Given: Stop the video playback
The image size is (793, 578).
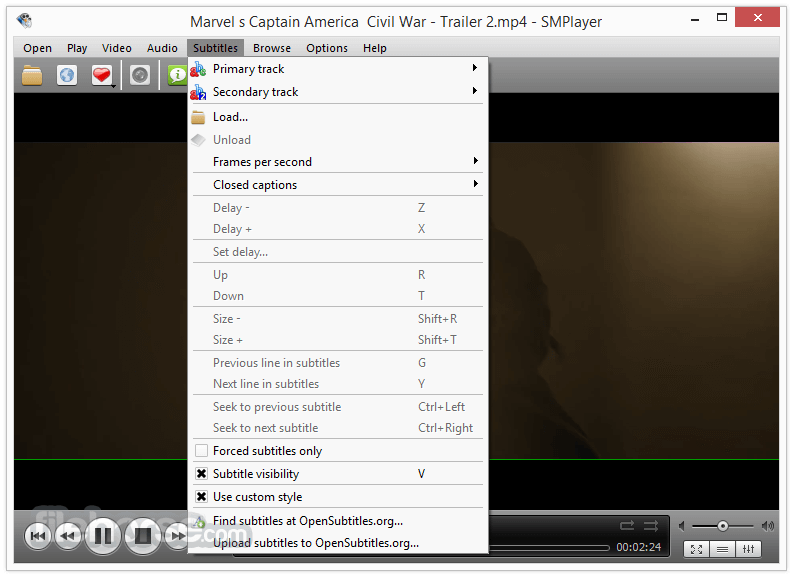Looking at the screenshot, I should pyautogui.click(x=143, y=536).
